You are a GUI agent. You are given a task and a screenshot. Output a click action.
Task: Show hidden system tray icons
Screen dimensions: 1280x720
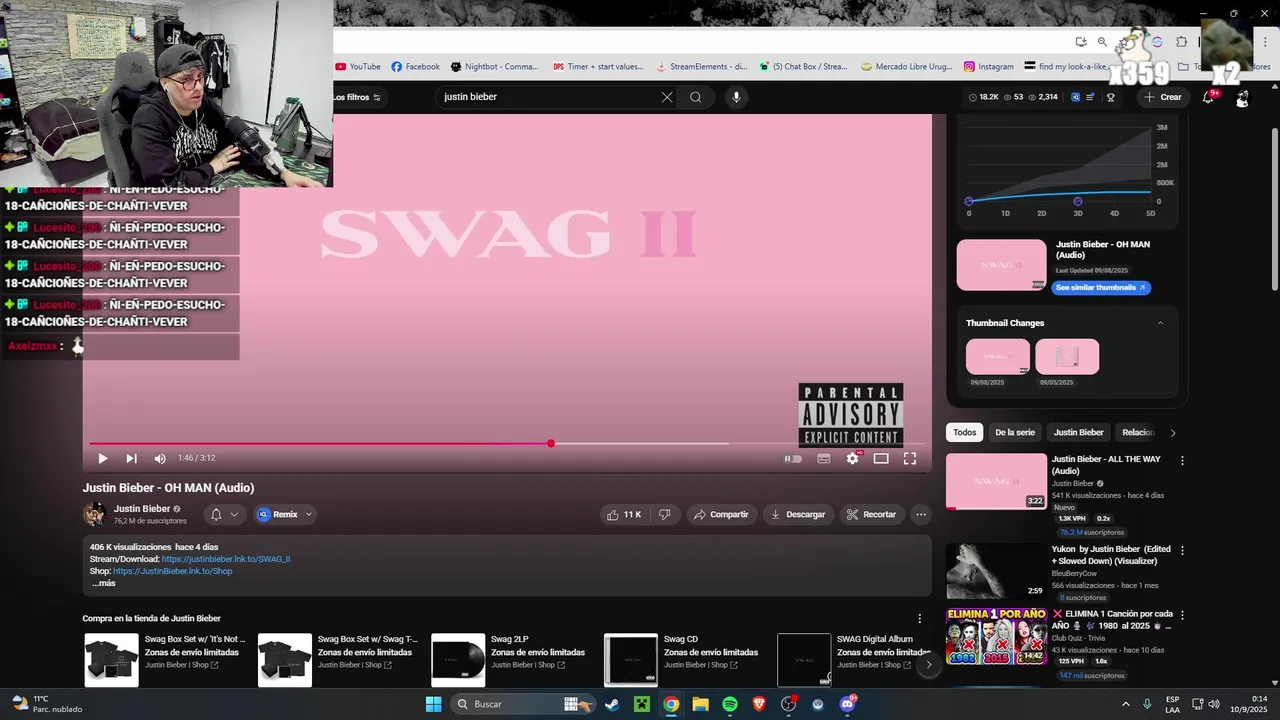[x=1125, y=704]
